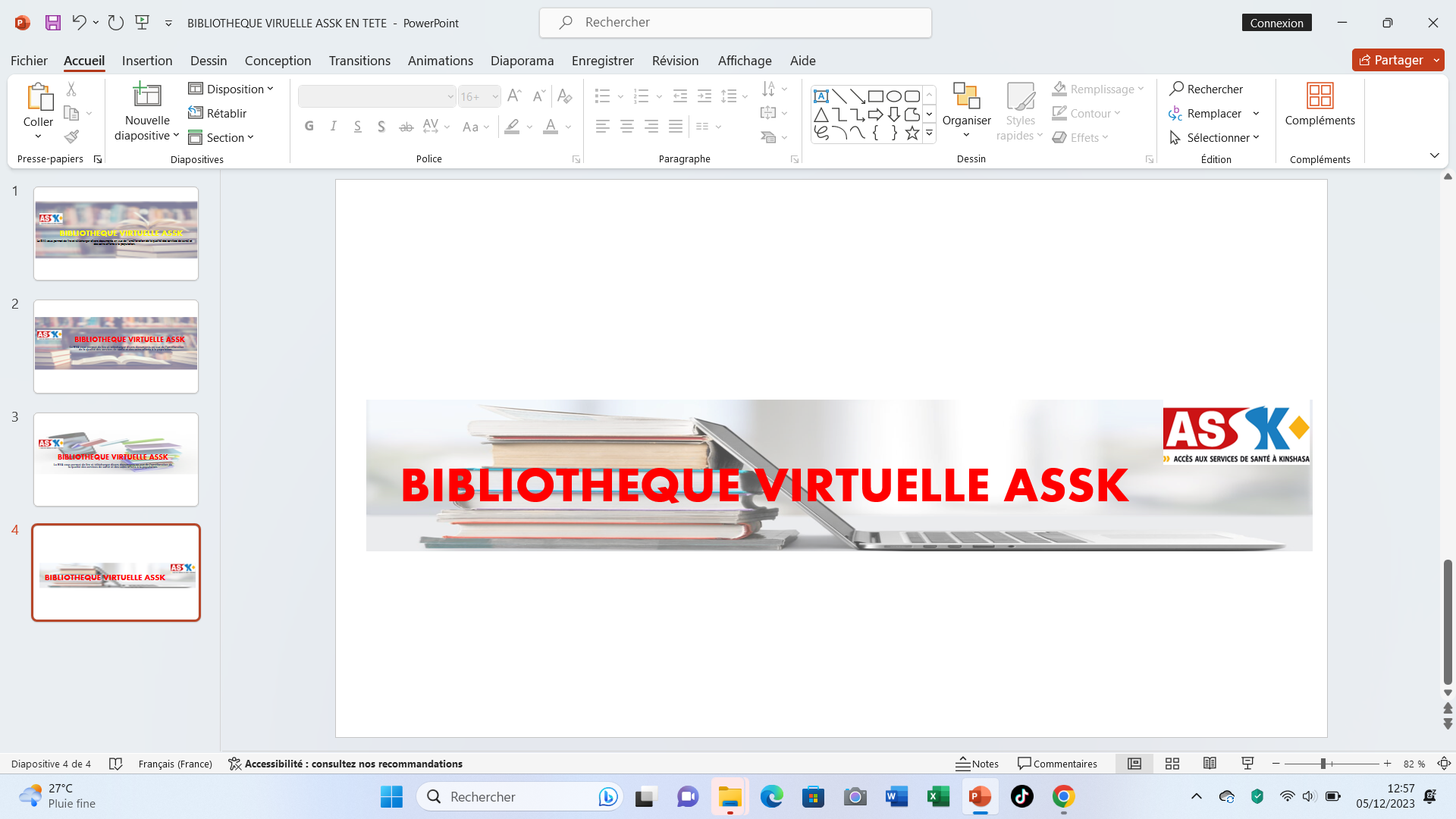Screen dimensions: 1456x819
Task: Pick the star shape in shapes gallery
Action: pyautogui.click(x=912, y=133)
